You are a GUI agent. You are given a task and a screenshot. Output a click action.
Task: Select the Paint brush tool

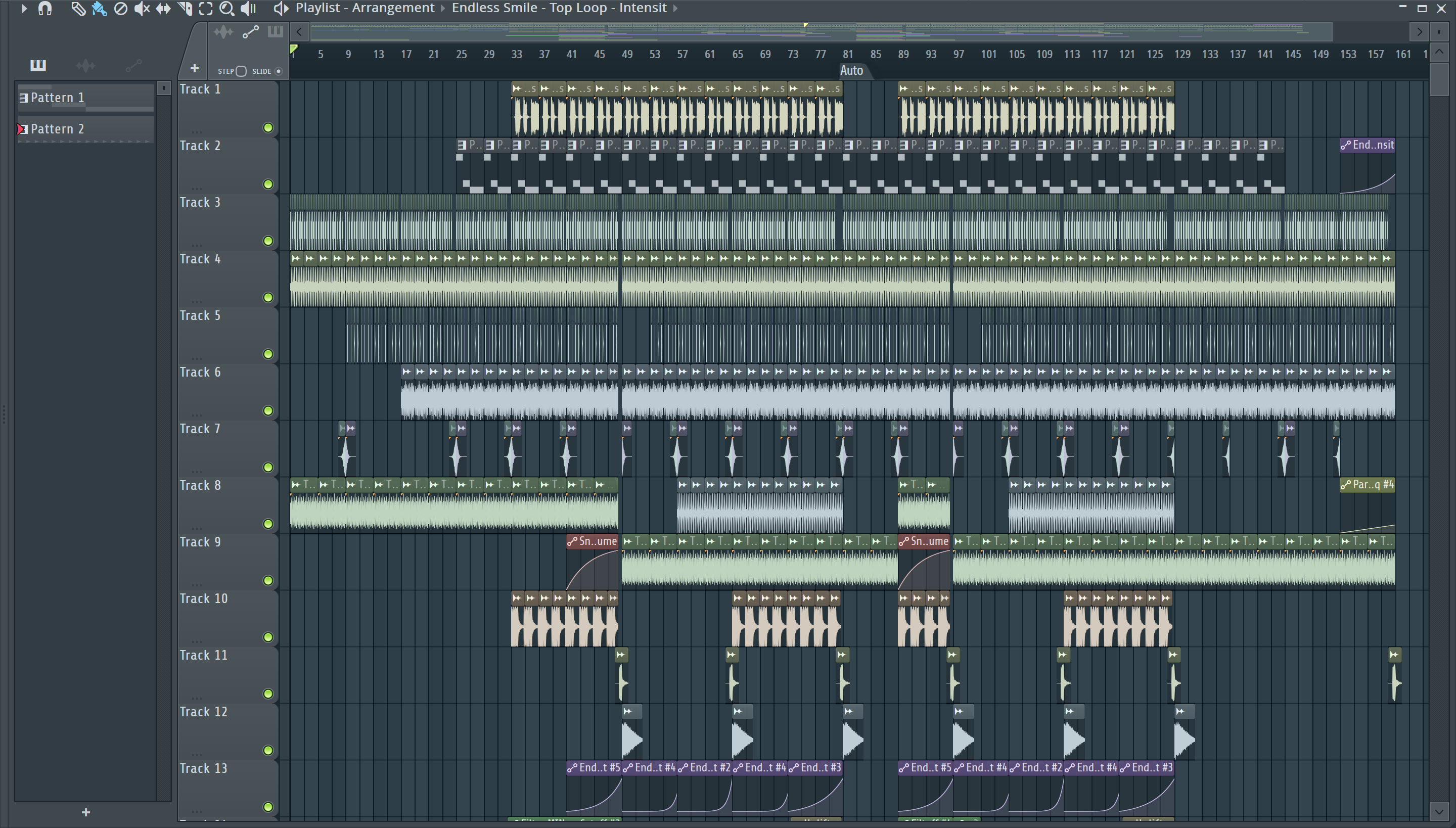click(99, 9)
